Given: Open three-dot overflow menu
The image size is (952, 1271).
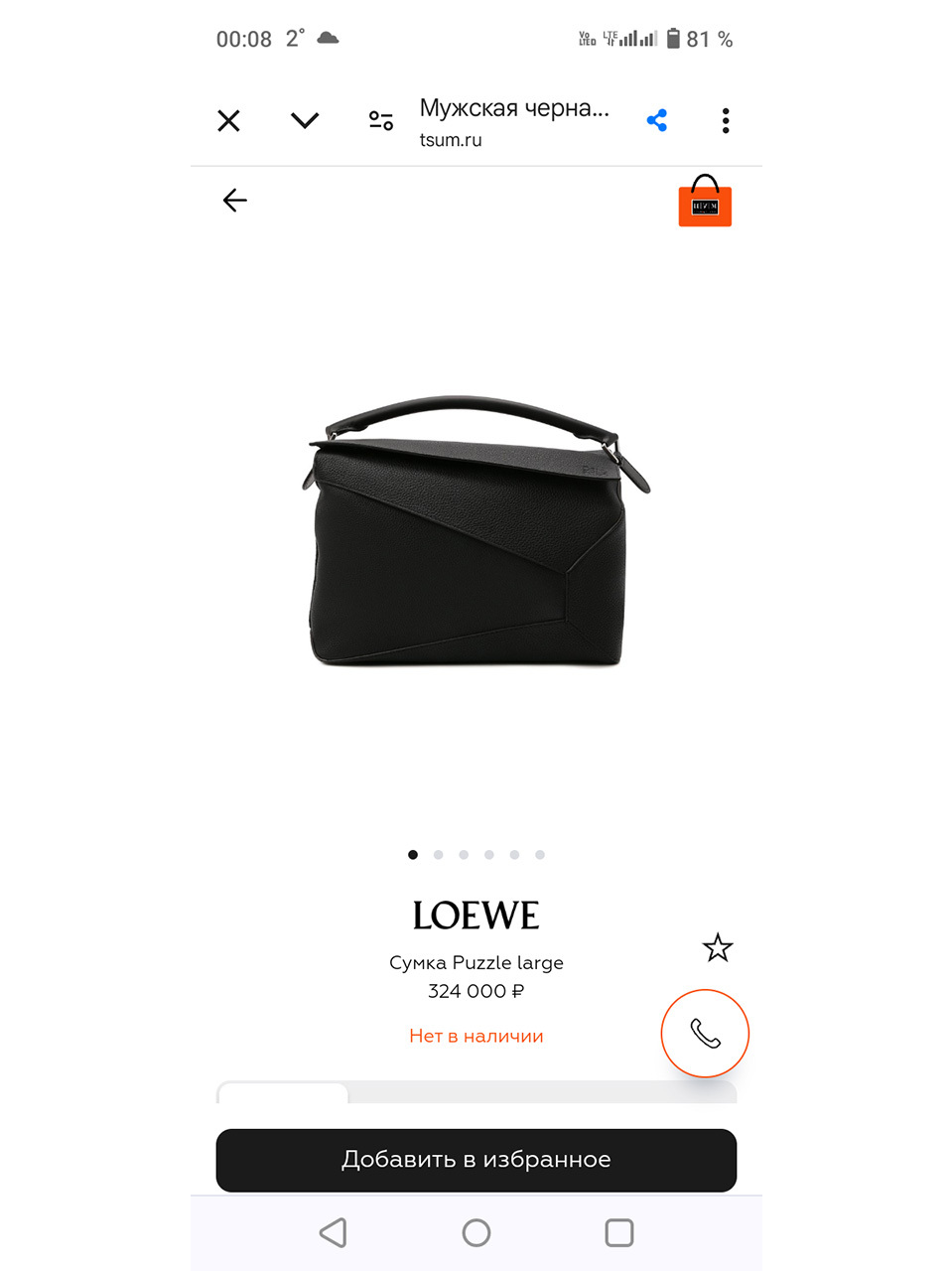Looking at the screenshot, I should [726, 121].
